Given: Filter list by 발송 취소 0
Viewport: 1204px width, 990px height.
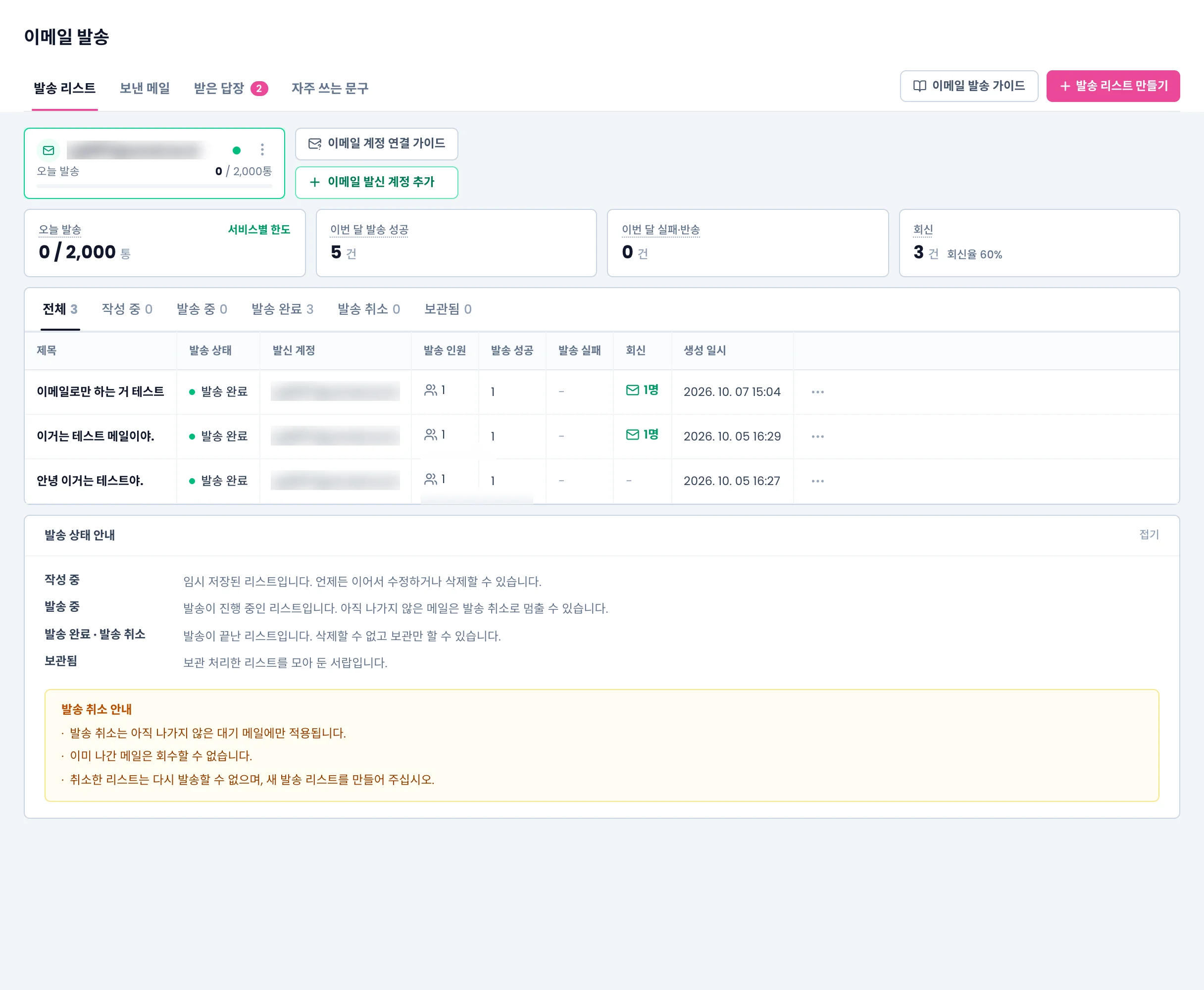Looking at the screenshot, I should 368,309.
